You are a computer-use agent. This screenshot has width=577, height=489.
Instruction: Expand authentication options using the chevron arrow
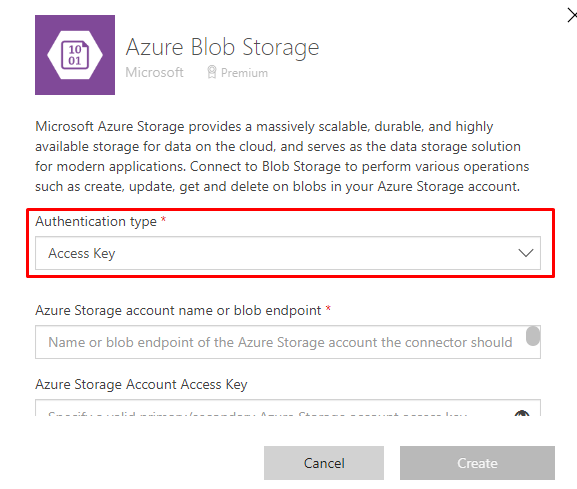[525, 253]
